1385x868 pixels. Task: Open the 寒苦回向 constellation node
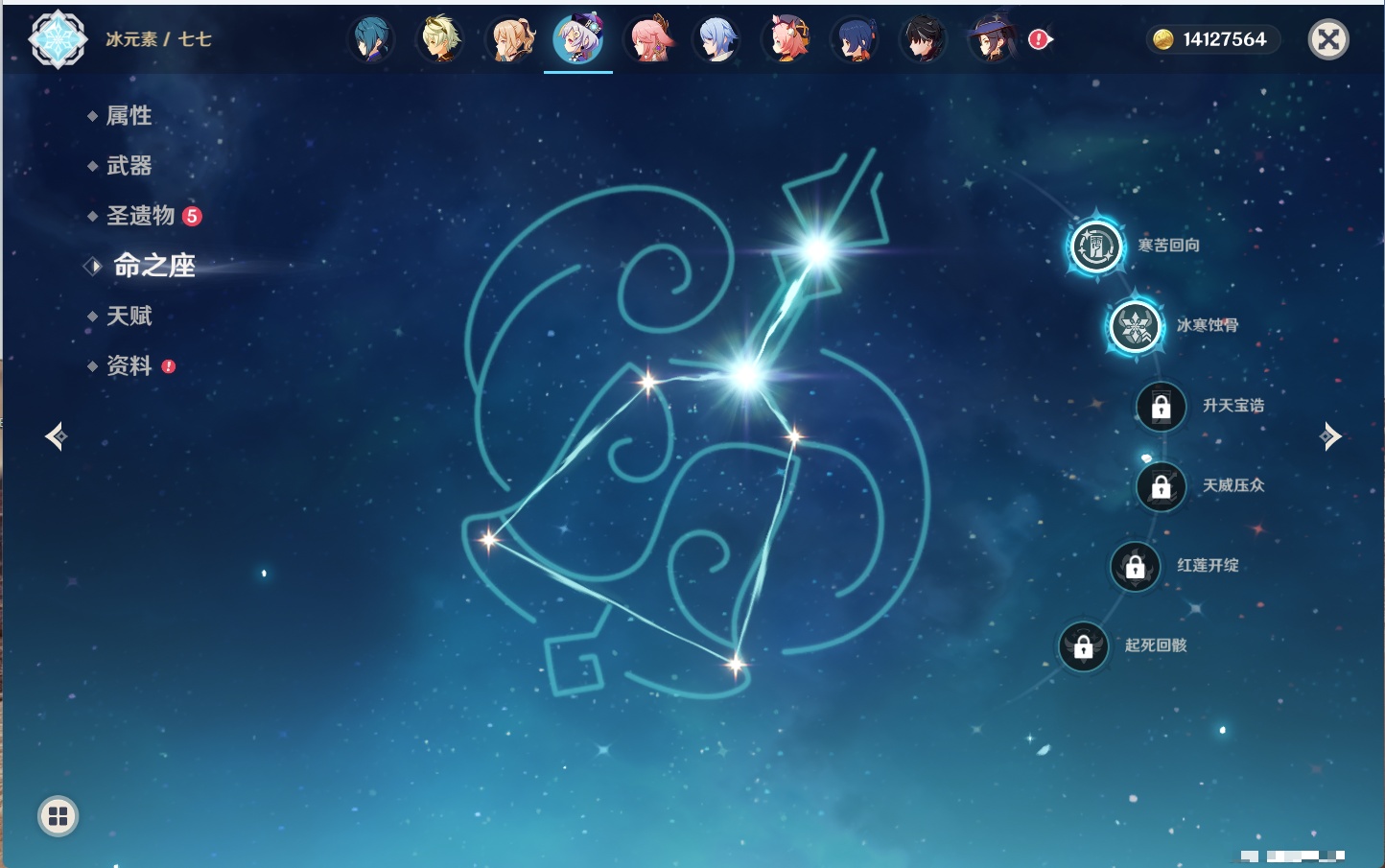1095,246
